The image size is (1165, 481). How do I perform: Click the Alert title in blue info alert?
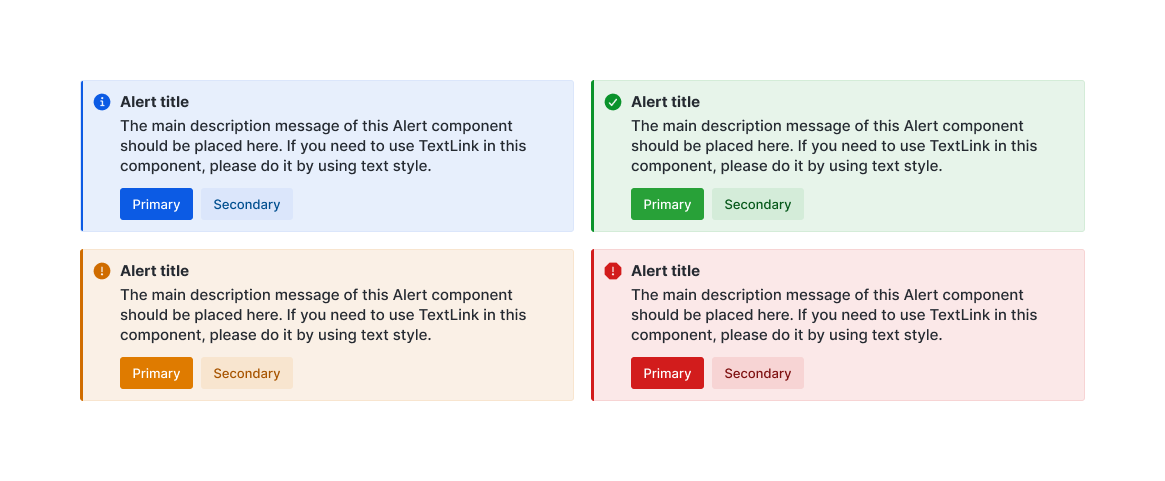coord(154,102)
